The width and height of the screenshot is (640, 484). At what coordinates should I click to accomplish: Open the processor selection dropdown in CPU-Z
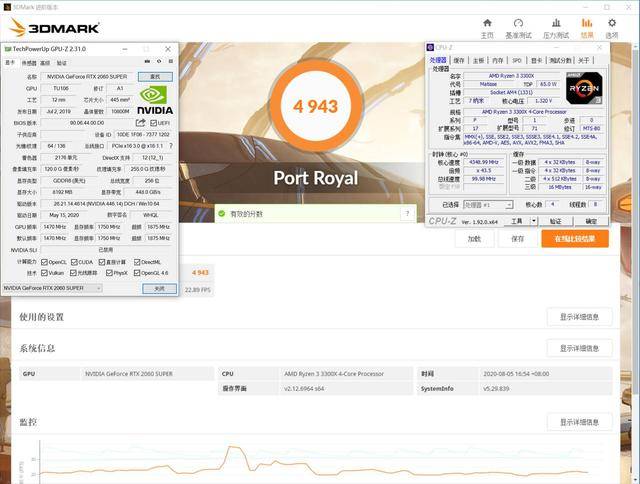[488, 204]
